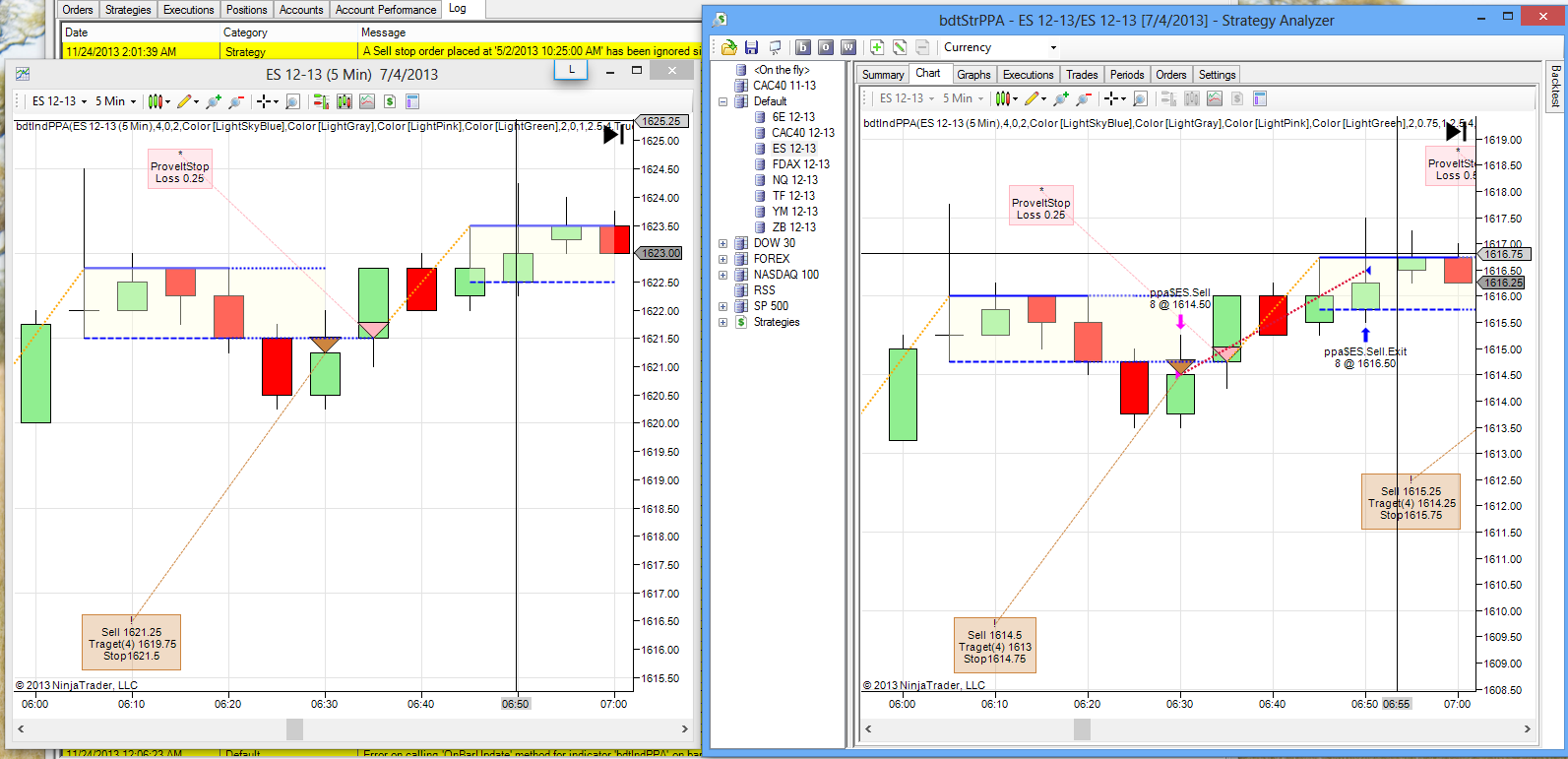
Task: Select FDAX 12-13 in the Default list
Action: [x=800, y=164]
